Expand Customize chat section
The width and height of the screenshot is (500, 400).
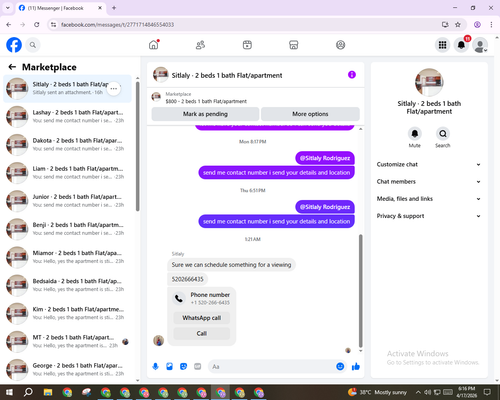tap(429, 164)
